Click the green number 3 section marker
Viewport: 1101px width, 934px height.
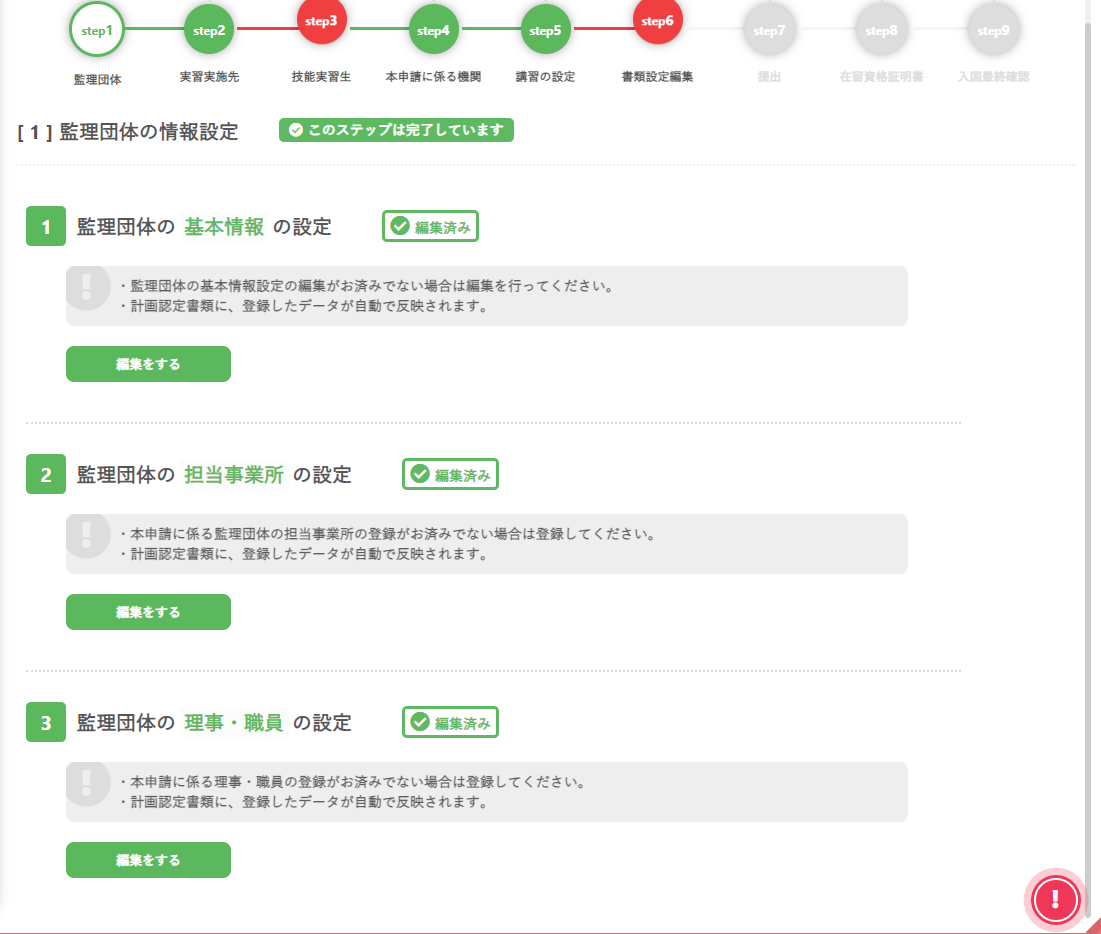[46, 723]
